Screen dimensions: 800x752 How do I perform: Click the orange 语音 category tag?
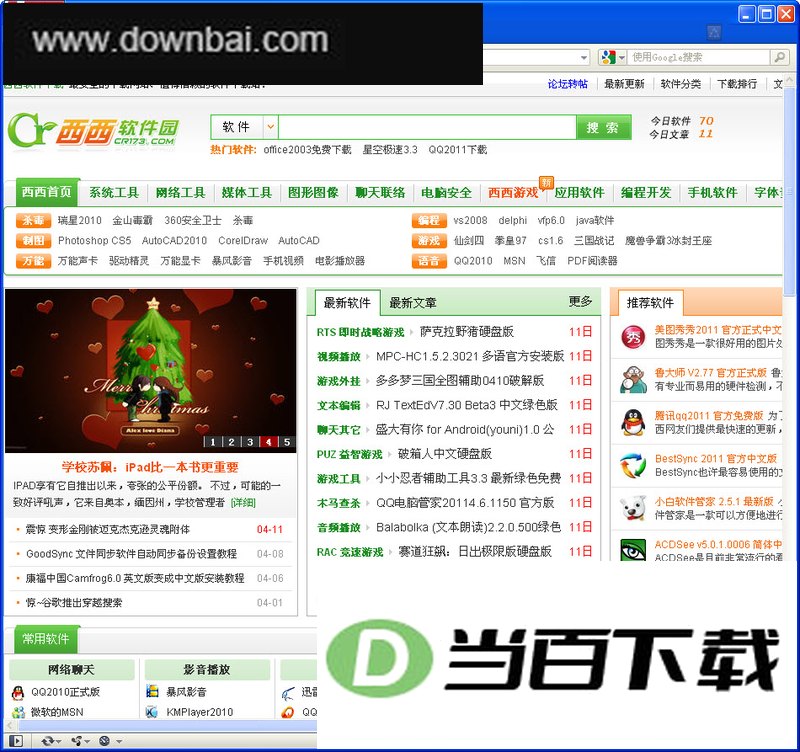(x=429, y=261)
